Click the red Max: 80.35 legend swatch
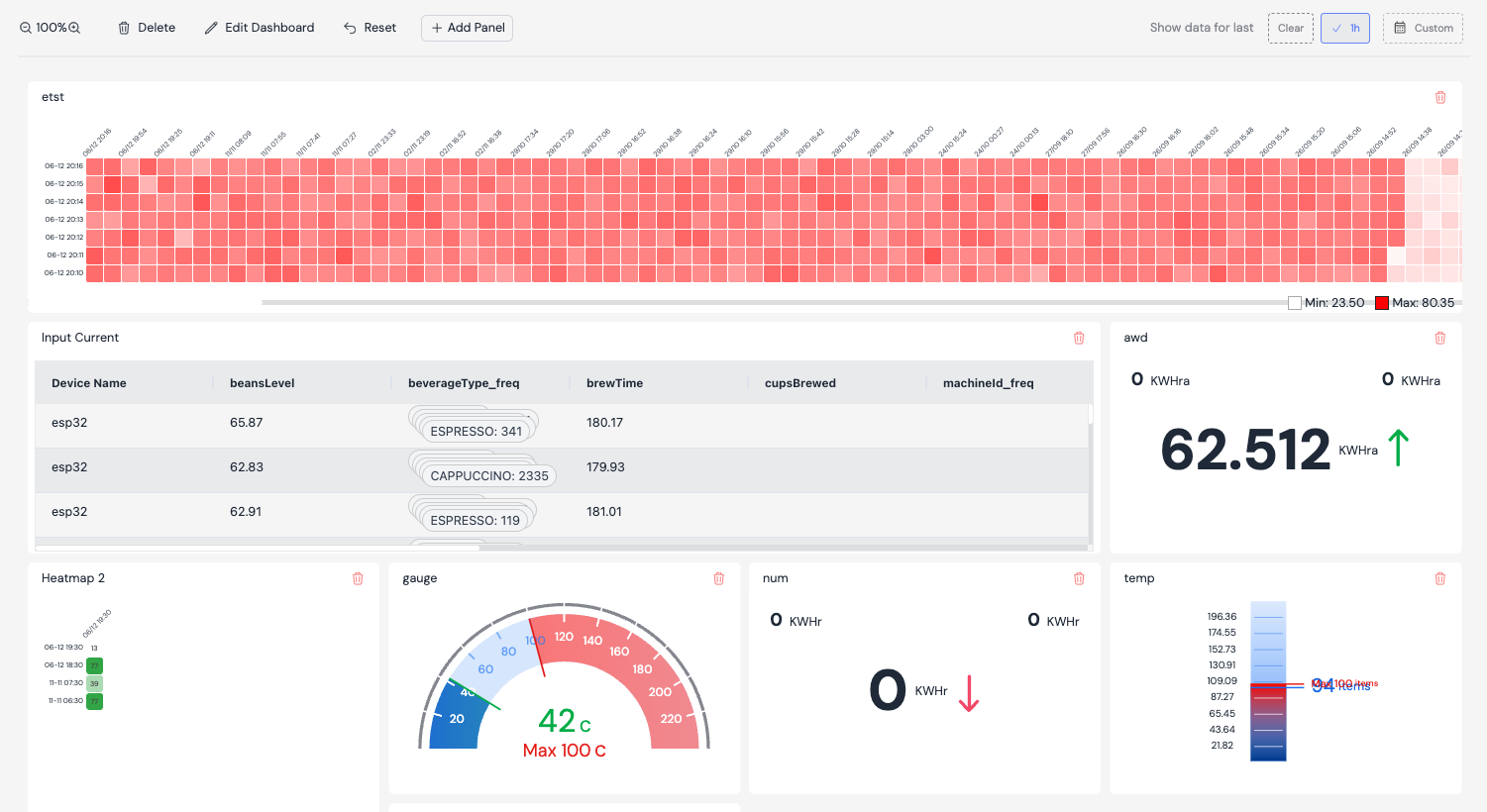The width and height of the screenshot is (1487, 812). (1382, 303)
